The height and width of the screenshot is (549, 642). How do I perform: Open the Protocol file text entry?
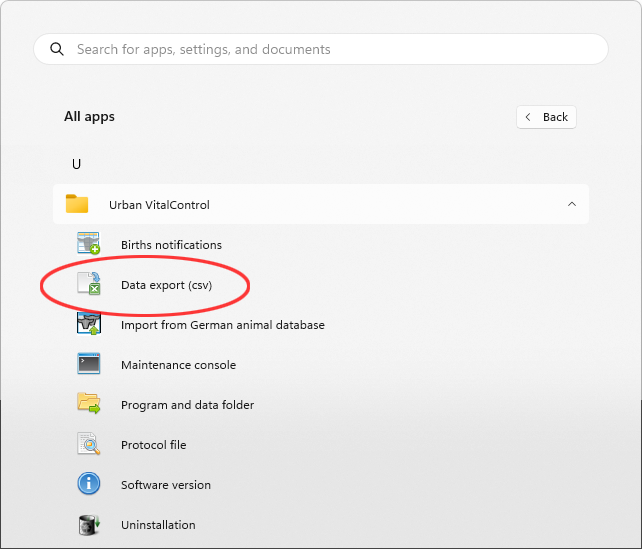[153, 445]
